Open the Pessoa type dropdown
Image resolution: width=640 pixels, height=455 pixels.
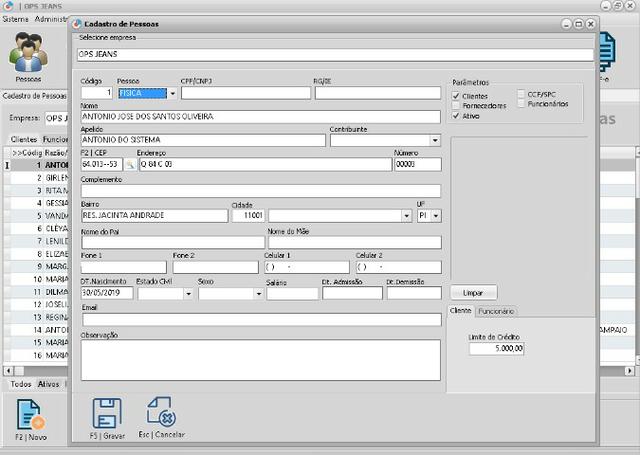[172, 93]
